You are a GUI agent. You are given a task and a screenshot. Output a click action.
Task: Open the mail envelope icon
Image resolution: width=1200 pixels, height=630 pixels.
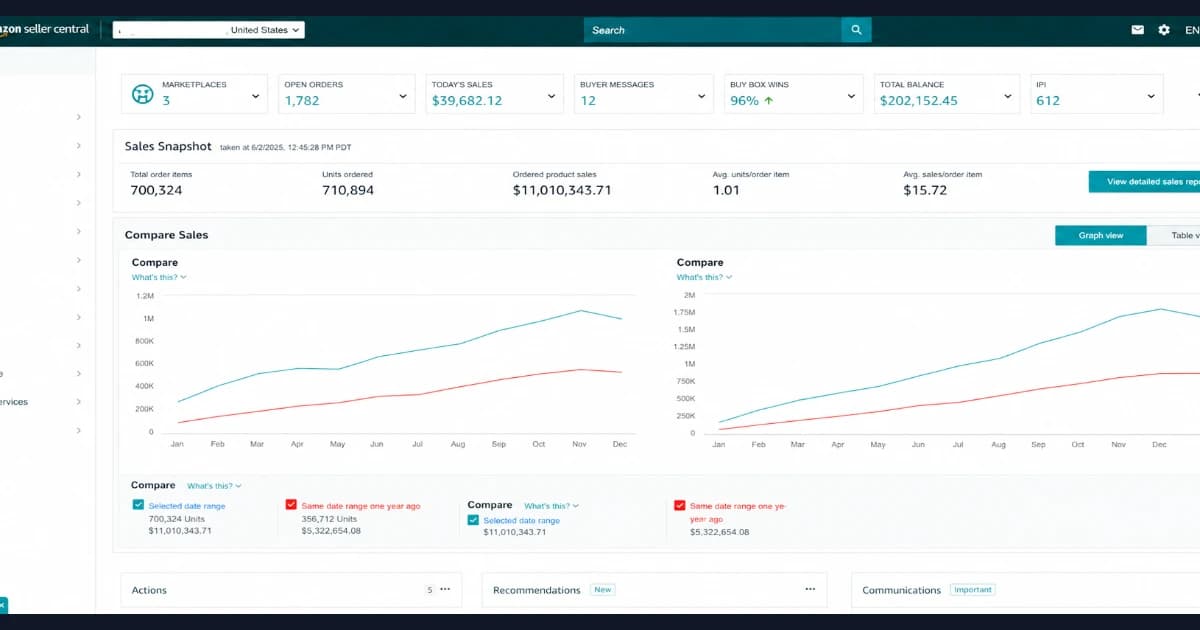(1137, 30)
